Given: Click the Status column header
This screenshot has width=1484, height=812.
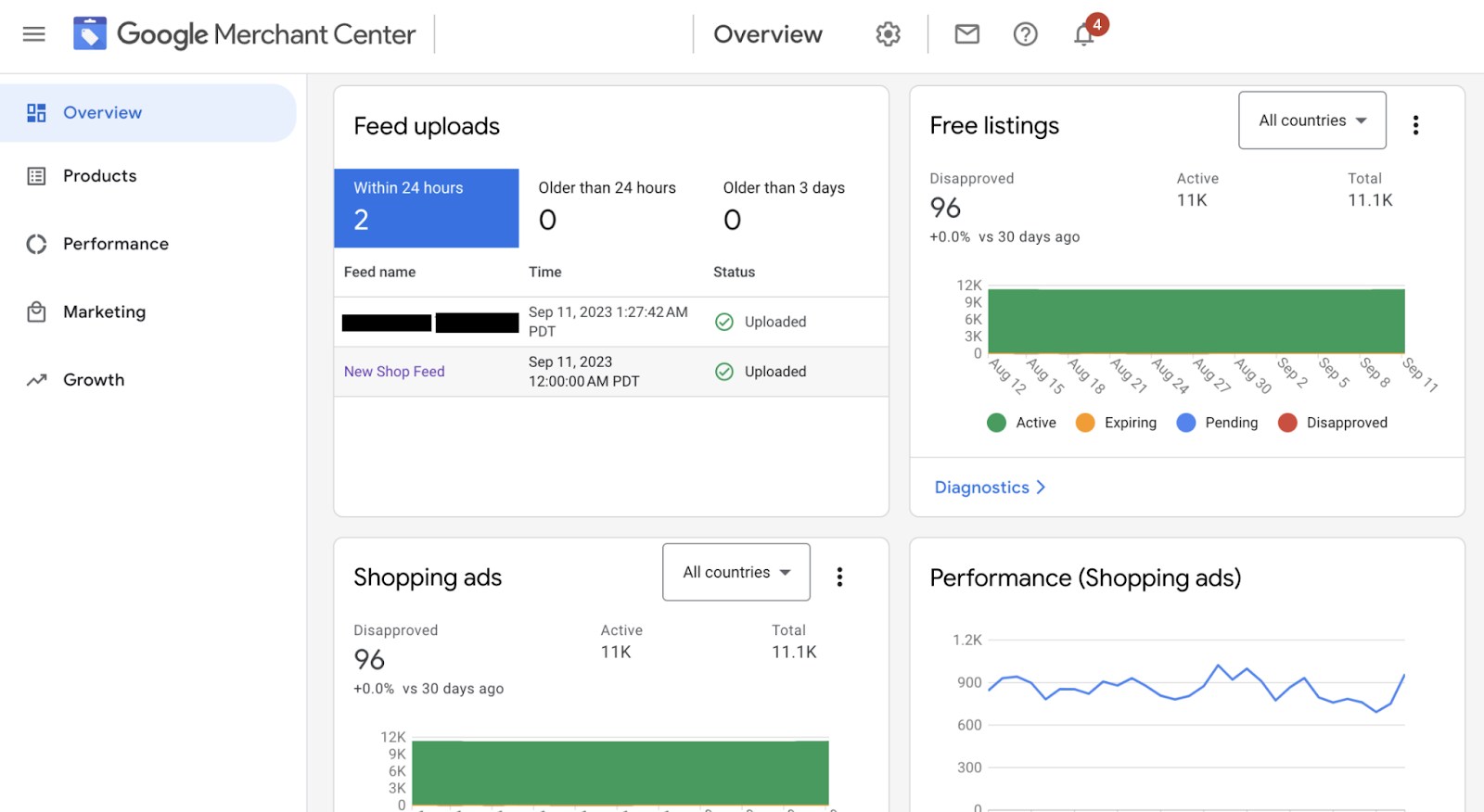Looking at the screenshot, I should [x=734, y=272].
